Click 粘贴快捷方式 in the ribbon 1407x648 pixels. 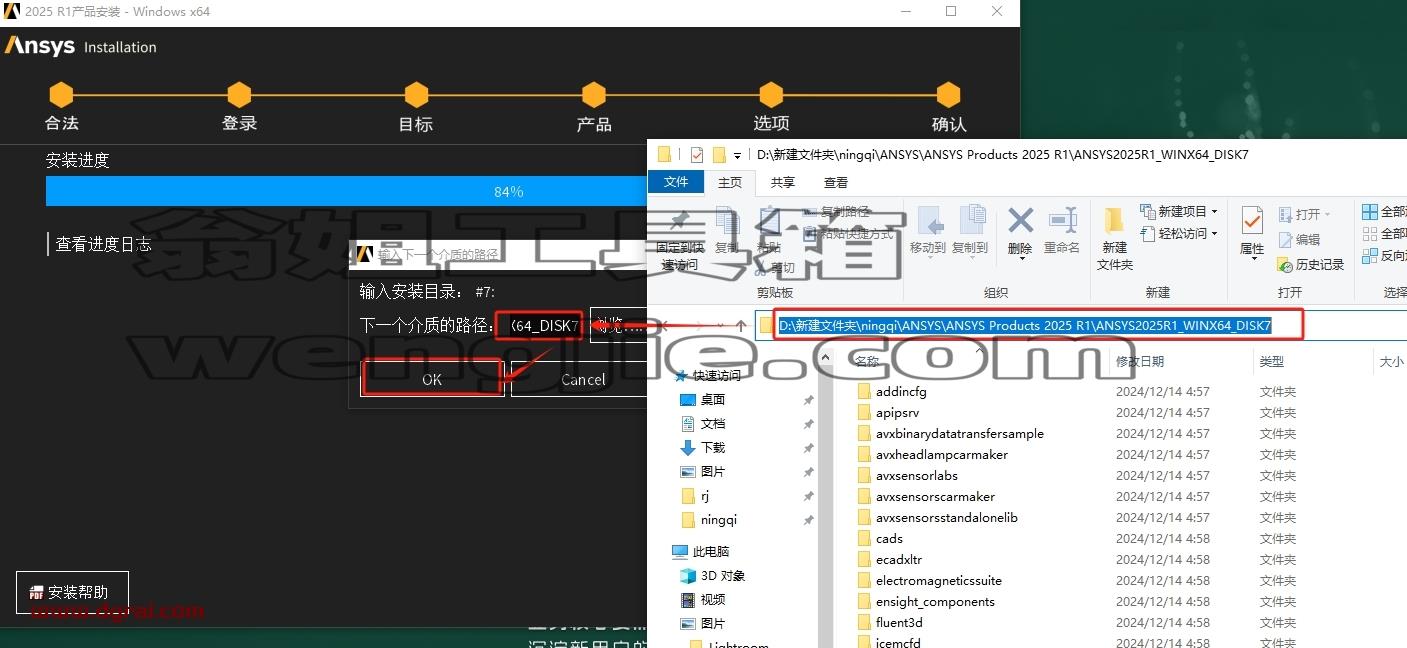(849, 234)
